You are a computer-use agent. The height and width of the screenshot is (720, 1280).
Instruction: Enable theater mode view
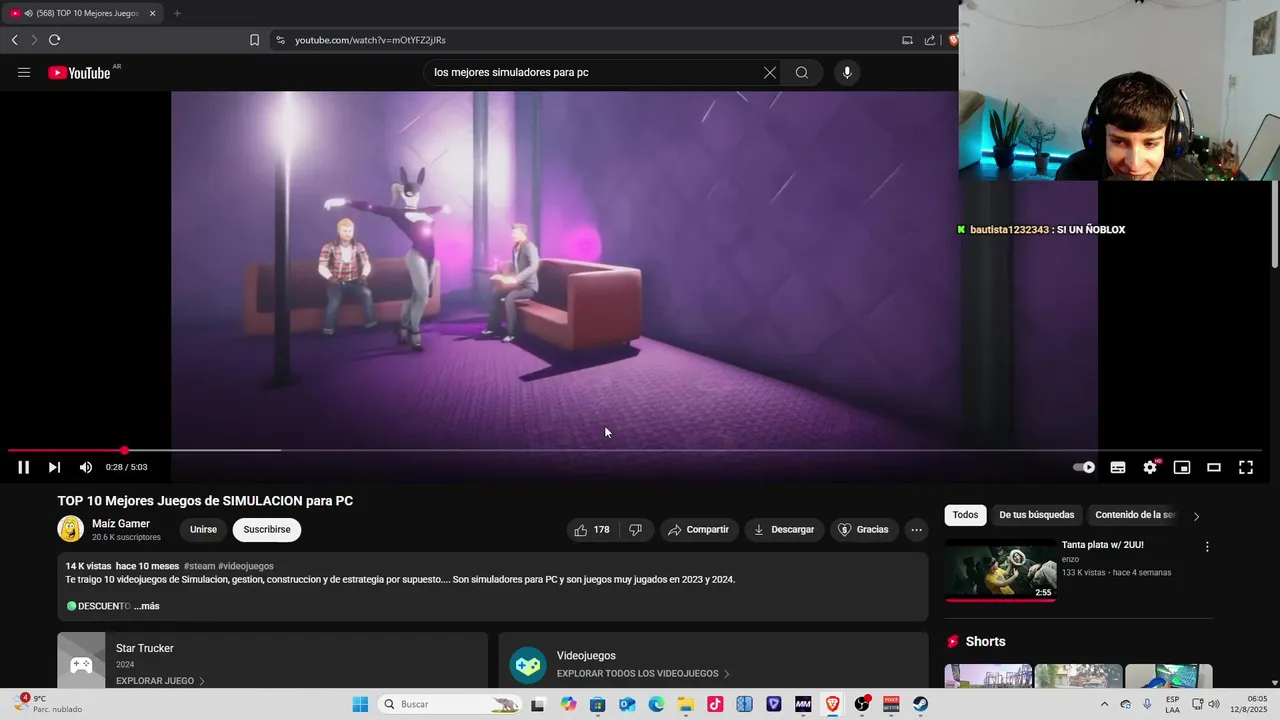[1214, 467]
